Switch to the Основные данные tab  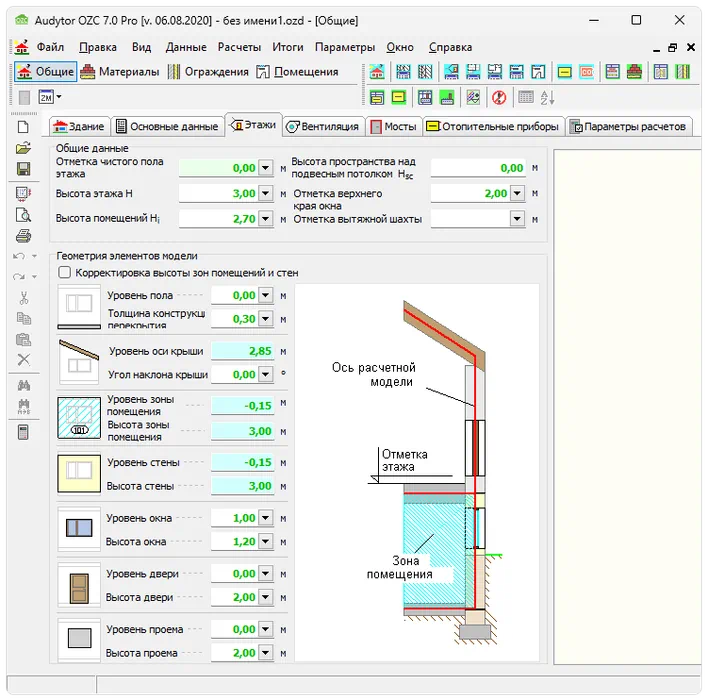(168, 126)
